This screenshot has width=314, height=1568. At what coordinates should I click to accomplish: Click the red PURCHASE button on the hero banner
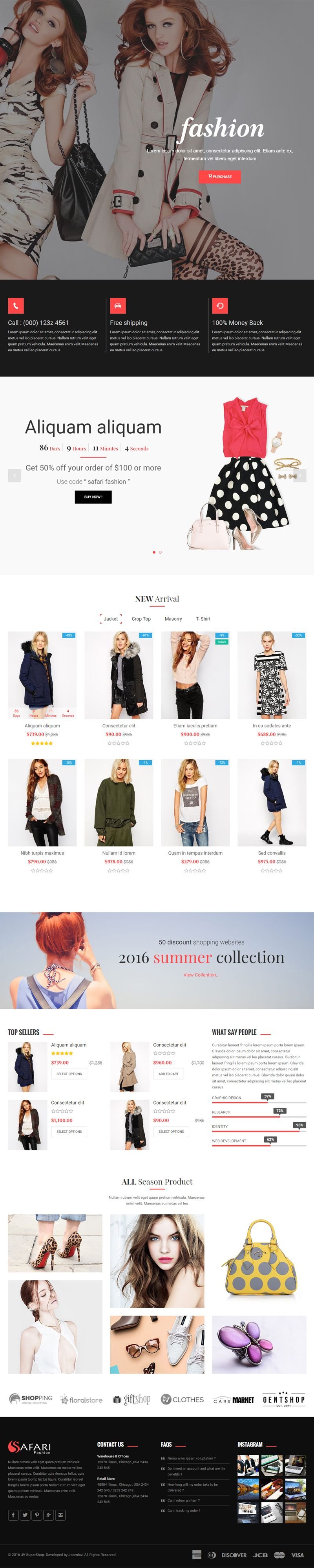(219, 176)
